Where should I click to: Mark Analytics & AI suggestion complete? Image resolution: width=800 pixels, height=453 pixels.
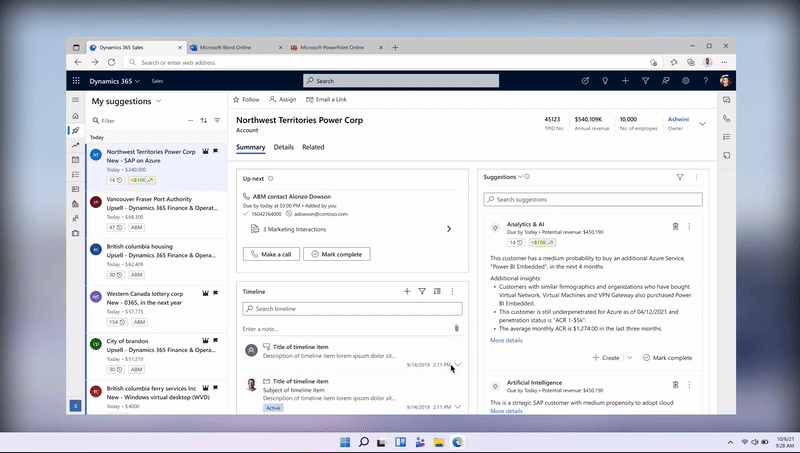tap(667, 358)
